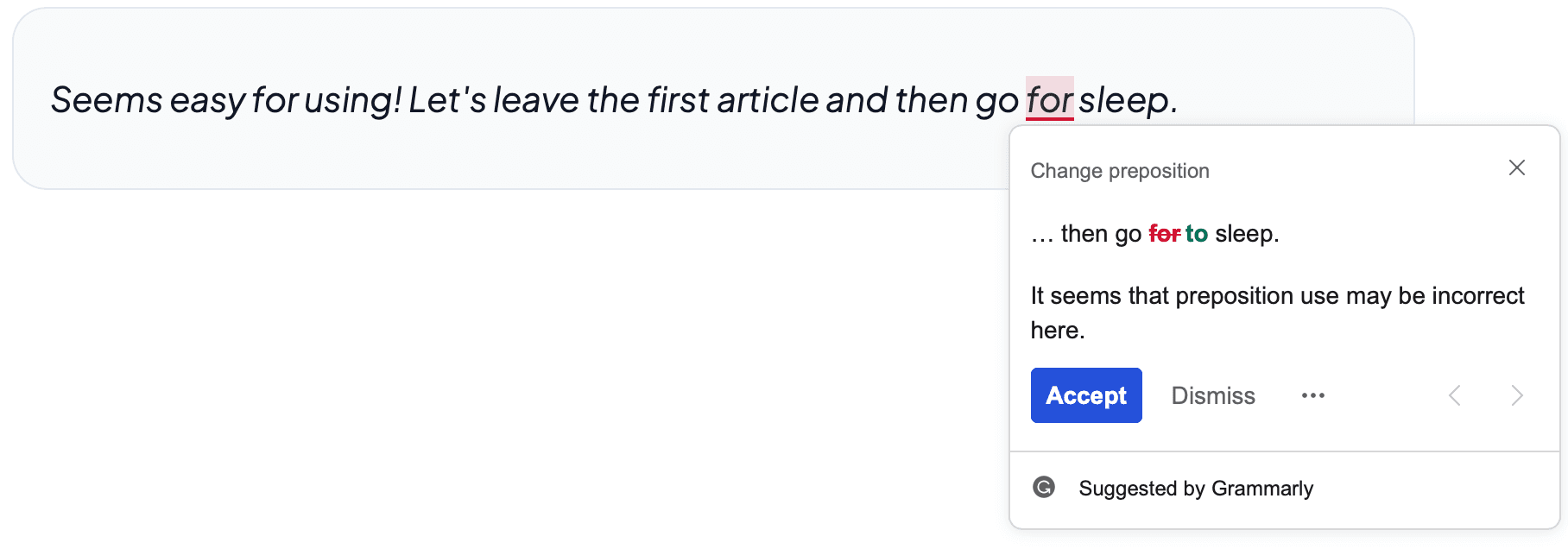
Task: Navigate to next suggestion with right arrow
Action: (x=1517, y=395)
